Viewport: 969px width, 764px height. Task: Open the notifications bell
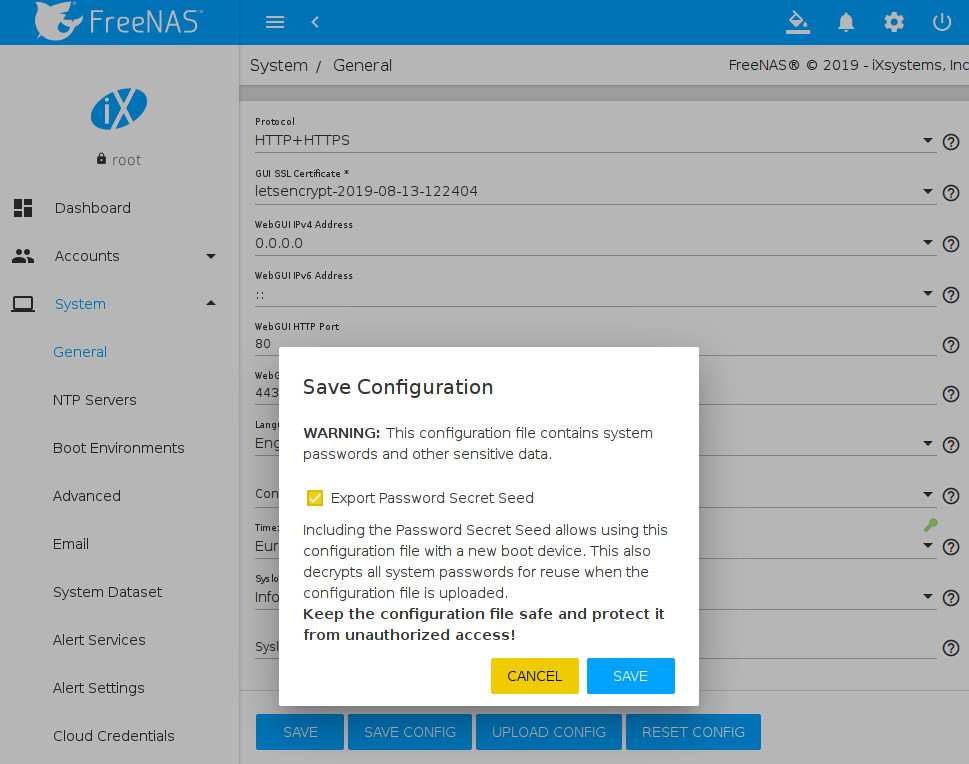[x=846, y=22]
